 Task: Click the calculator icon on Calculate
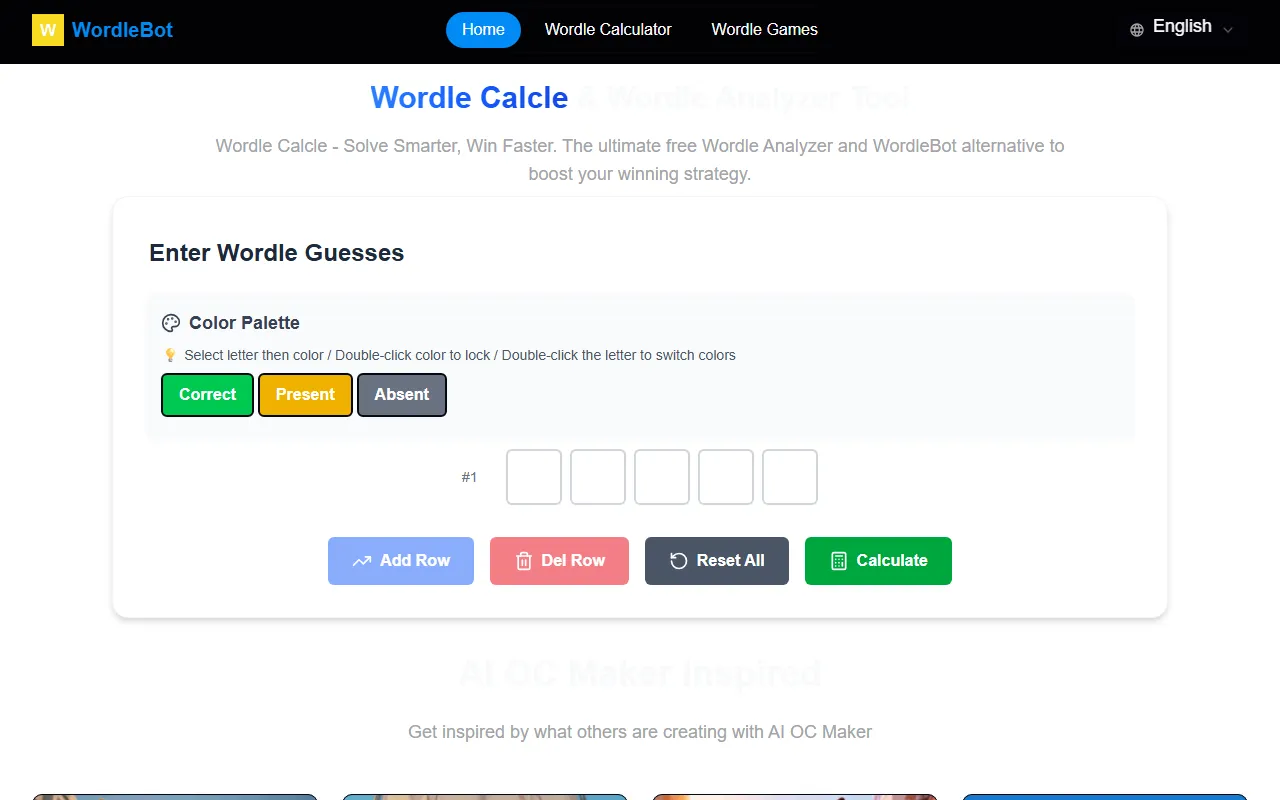point(839,561)
